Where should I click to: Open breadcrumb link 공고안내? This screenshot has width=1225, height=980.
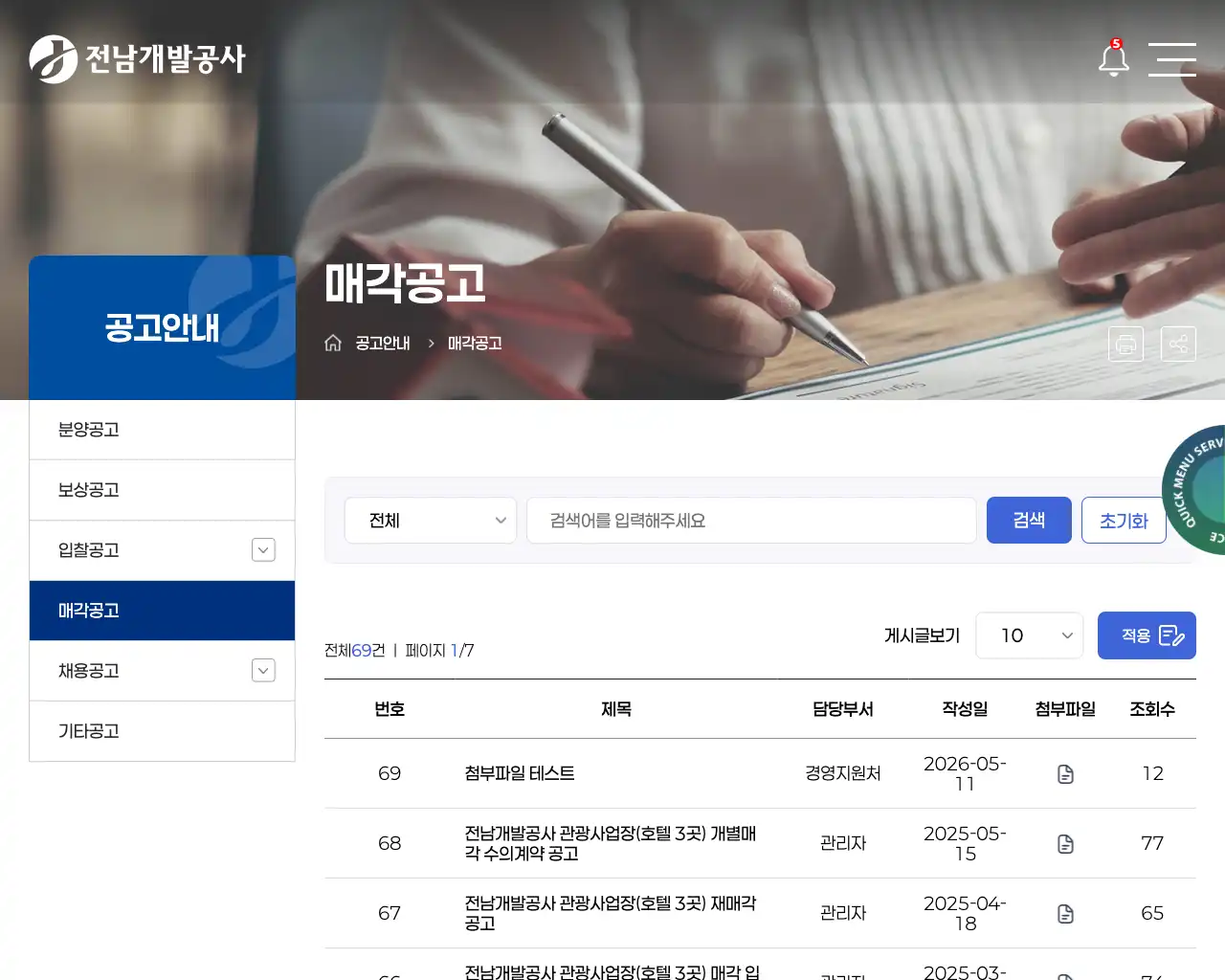tap(383, 343)
